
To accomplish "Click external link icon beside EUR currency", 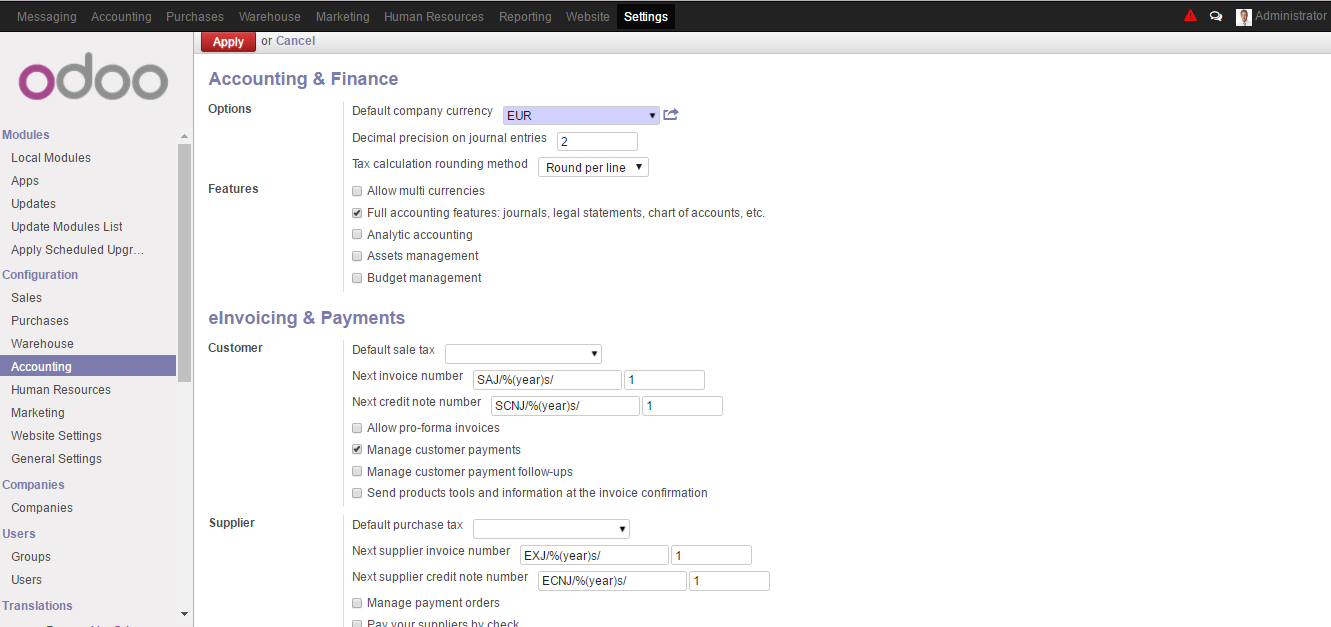I will click(x=670, y=114).
